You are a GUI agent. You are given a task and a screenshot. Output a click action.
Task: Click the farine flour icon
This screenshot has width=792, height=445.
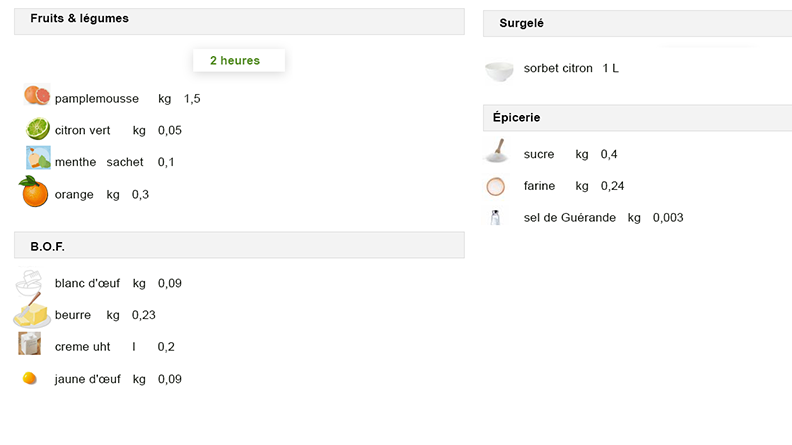coord(496,186)
